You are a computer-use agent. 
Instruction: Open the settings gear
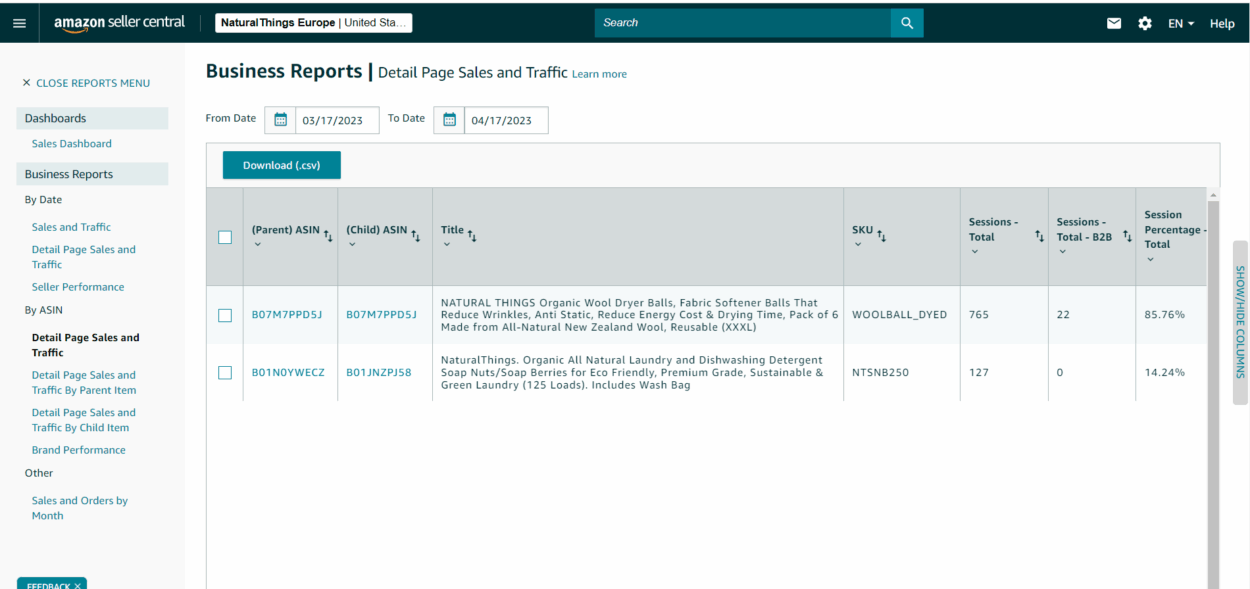coord(1145,22)
